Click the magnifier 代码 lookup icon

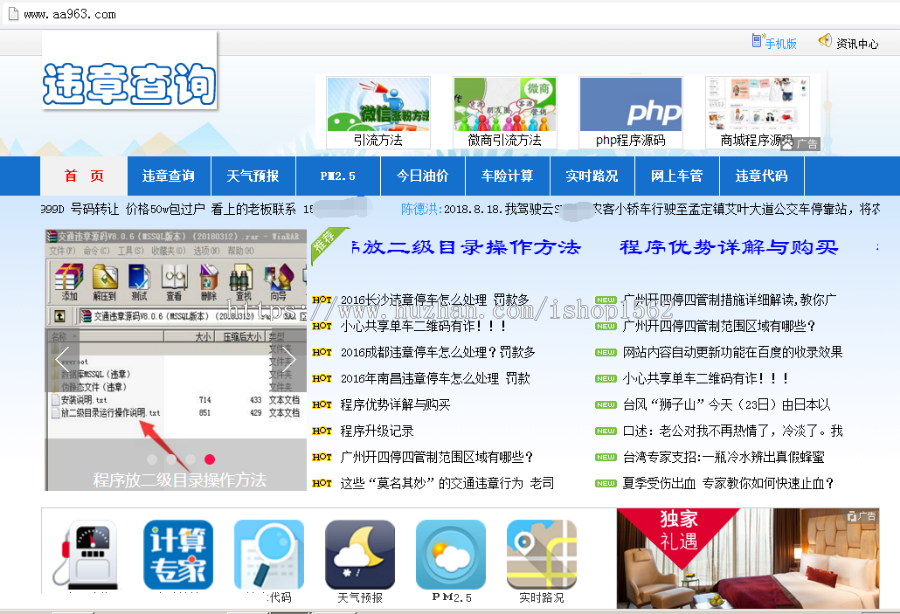pyautogui.click(x=269, y=555)
